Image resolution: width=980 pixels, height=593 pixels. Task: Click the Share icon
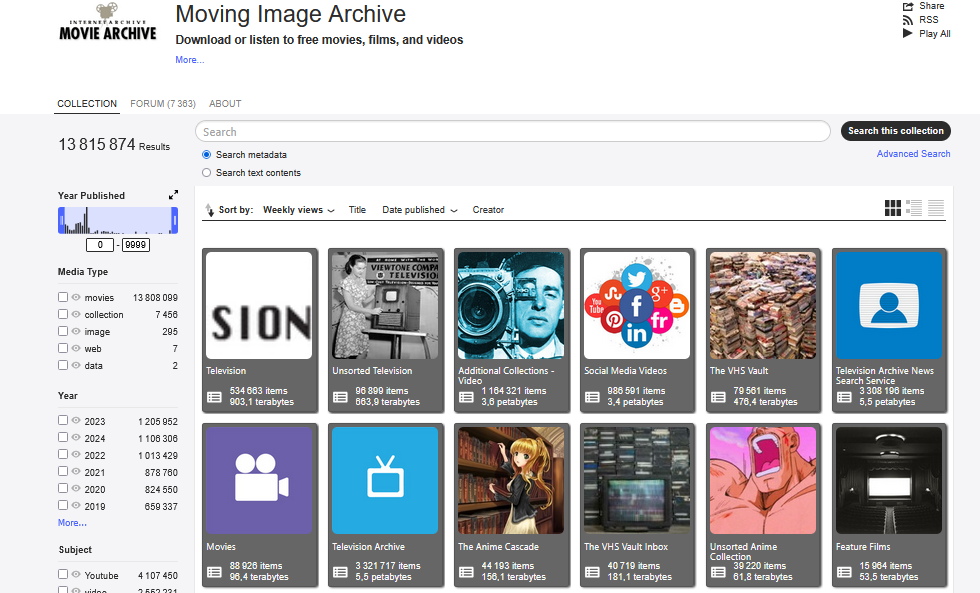(x=907, y=7)
